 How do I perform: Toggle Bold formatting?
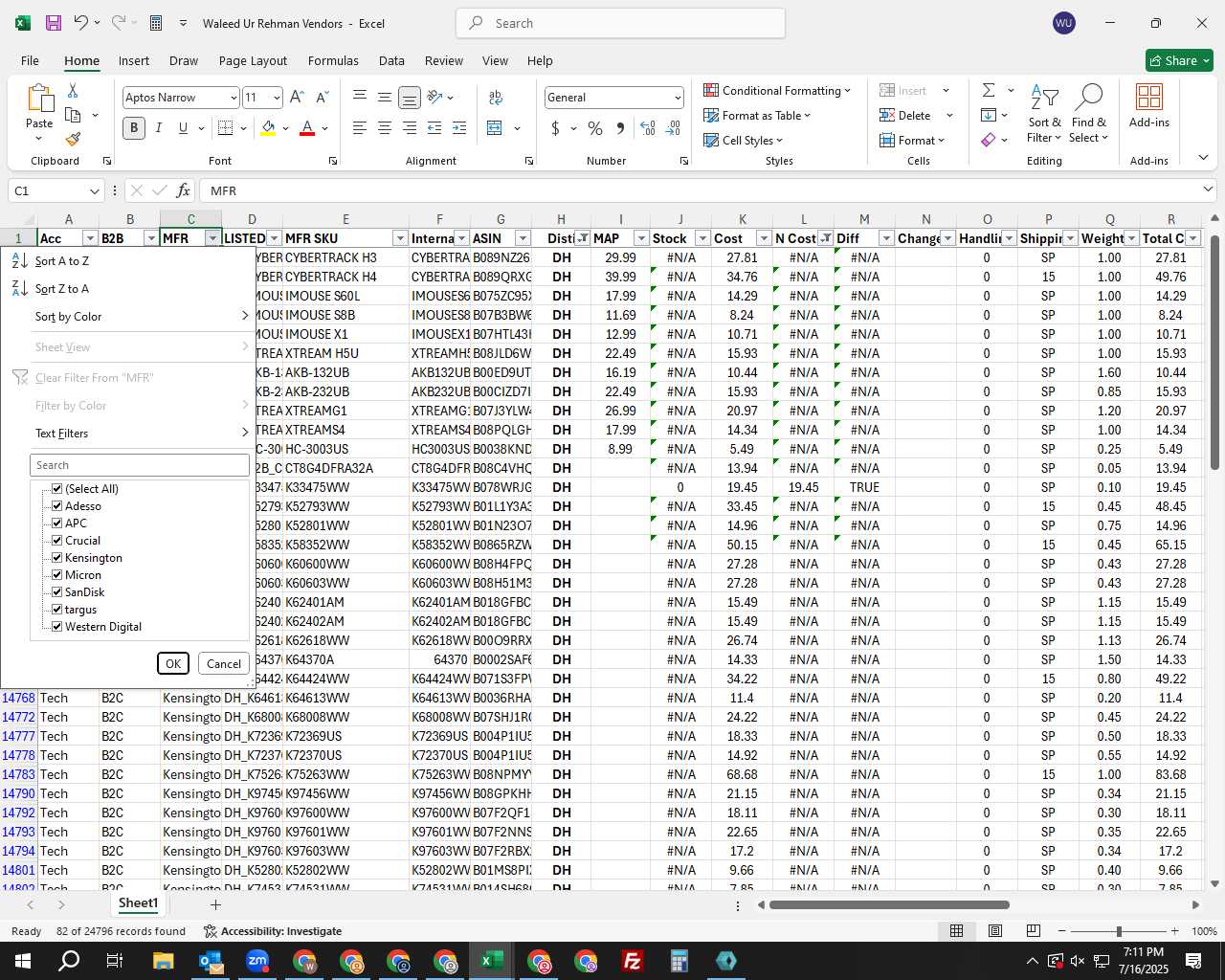click(x=134, y=128)
